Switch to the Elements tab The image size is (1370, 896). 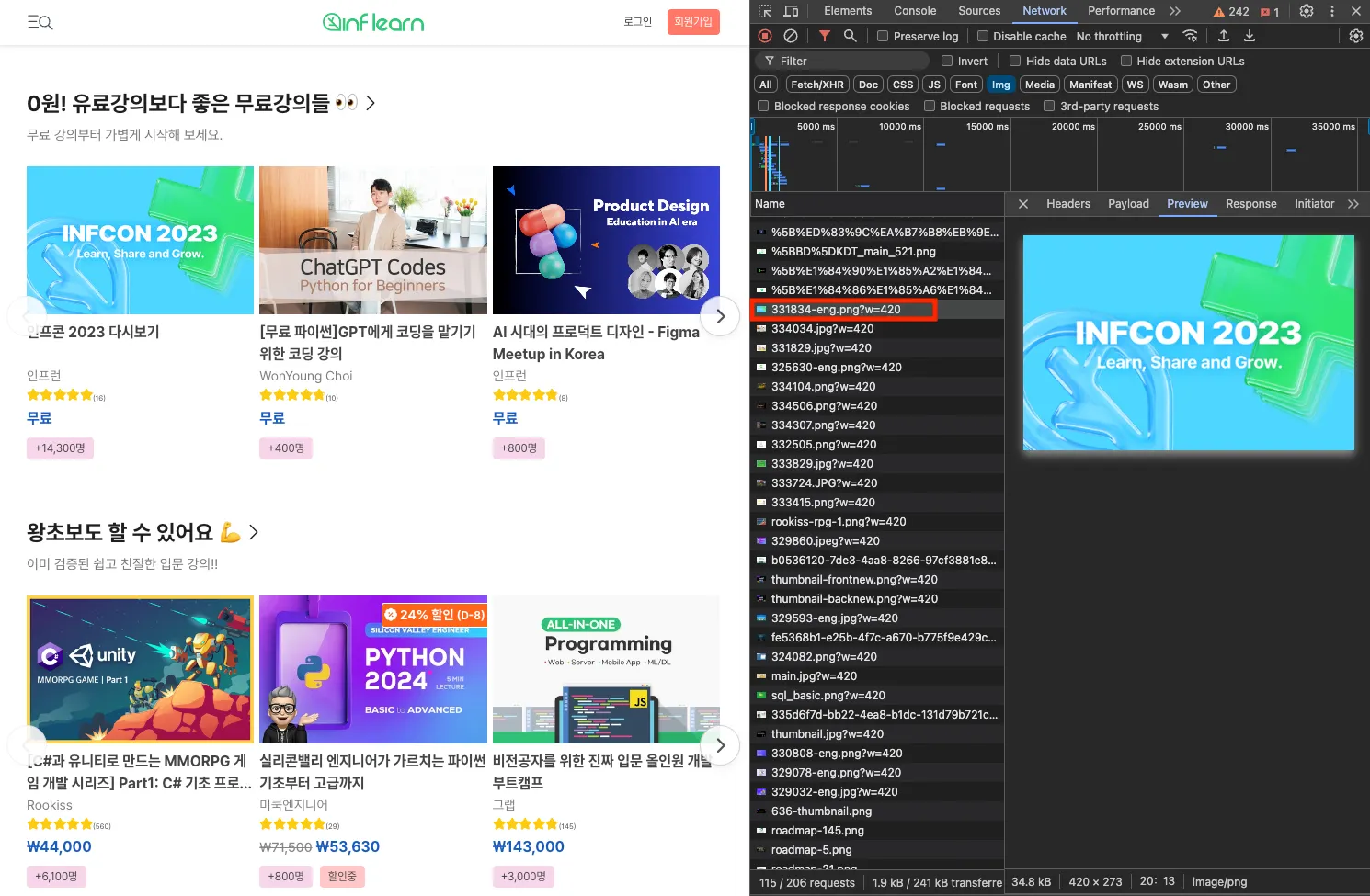[x=848, y=11]
